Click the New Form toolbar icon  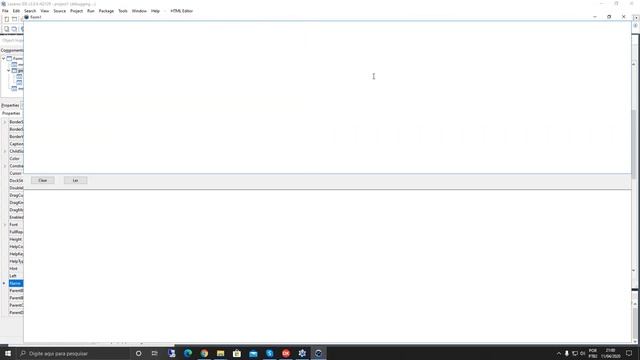coord(14,19)
